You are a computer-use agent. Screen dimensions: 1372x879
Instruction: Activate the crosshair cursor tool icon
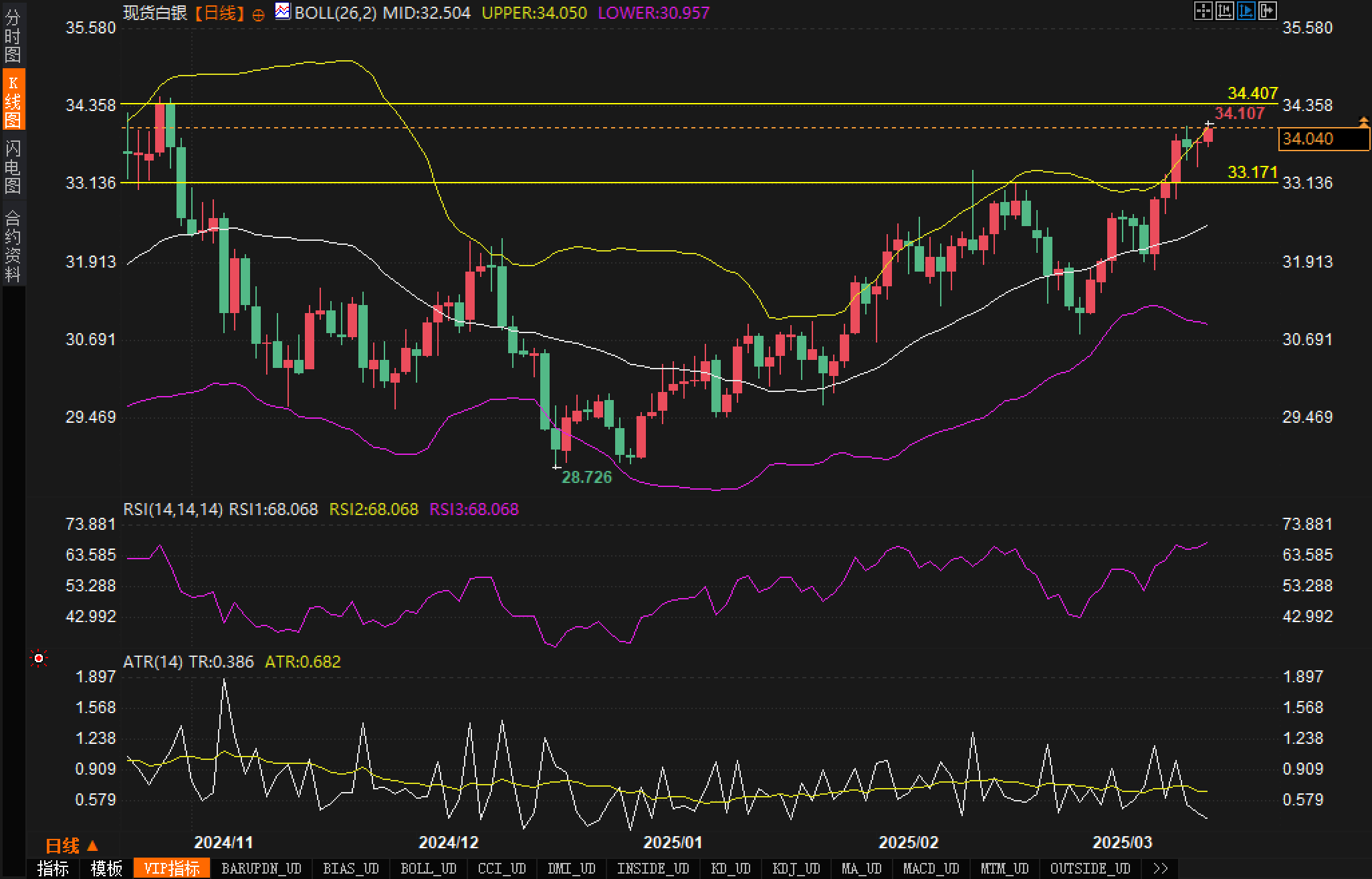point(1203,11)
